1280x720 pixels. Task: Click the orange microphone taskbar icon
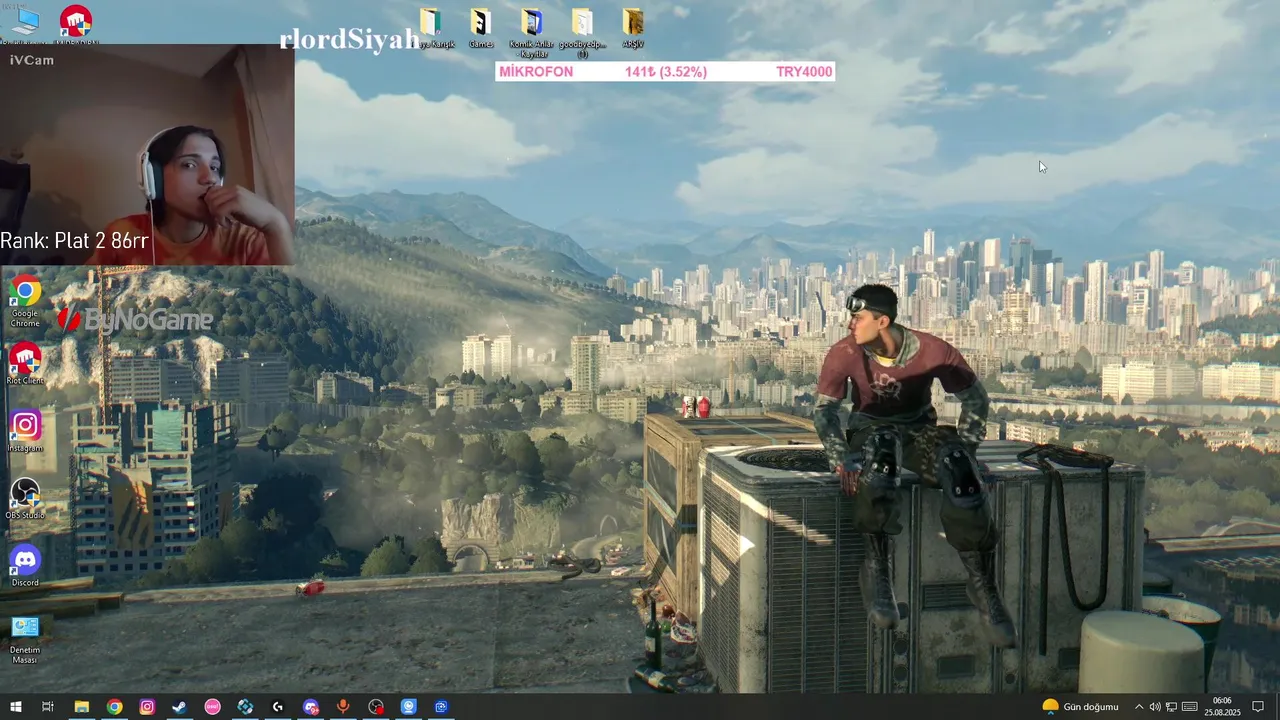coord(343,707)
